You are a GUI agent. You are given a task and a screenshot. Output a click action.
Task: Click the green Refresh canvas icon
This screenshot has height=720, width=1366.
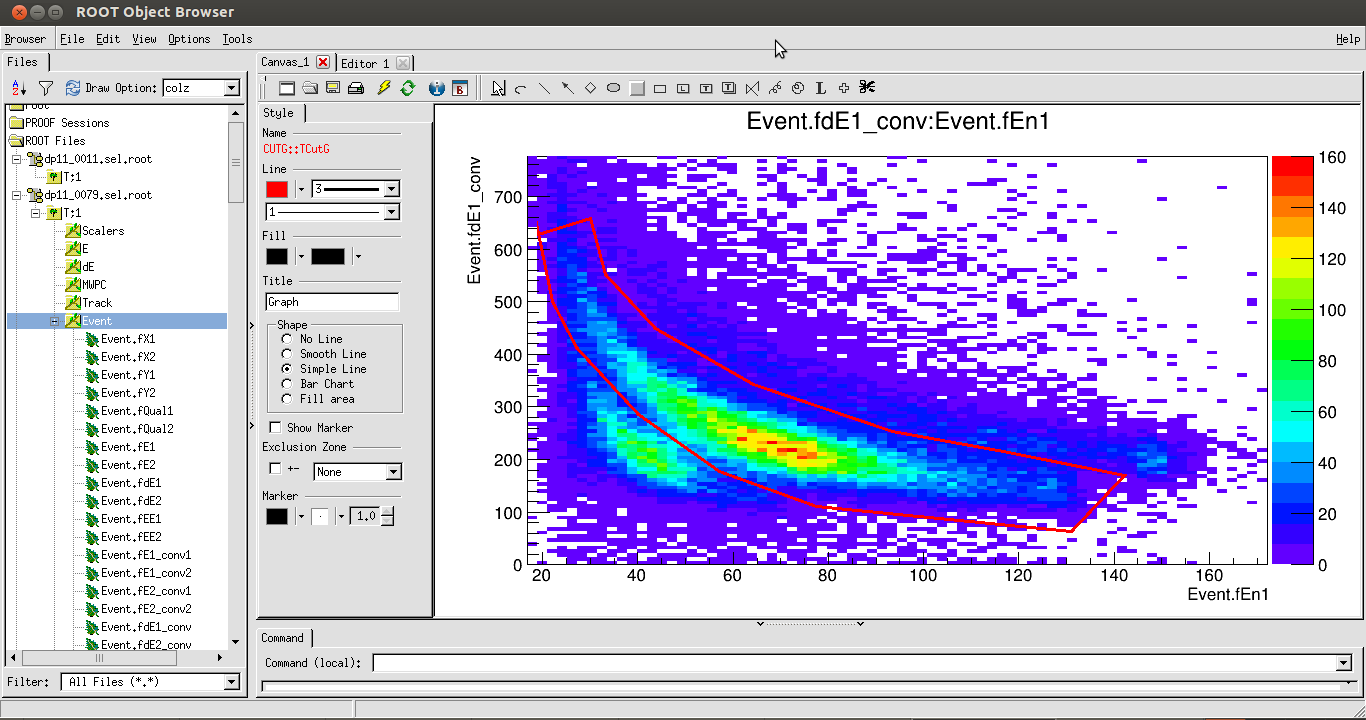[x=407, y=88]
